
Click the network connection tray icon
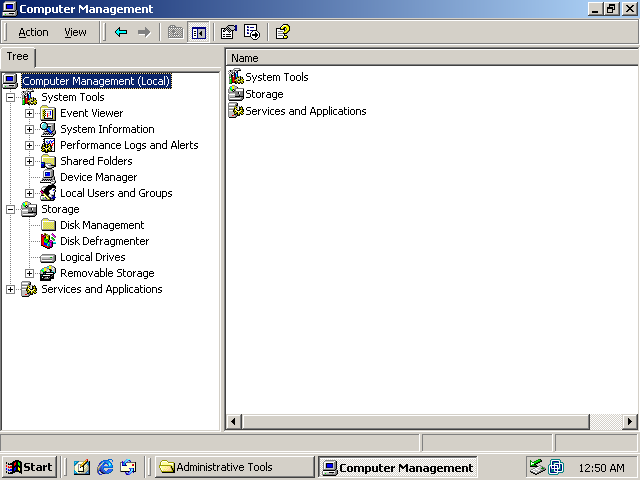point(538,467)
